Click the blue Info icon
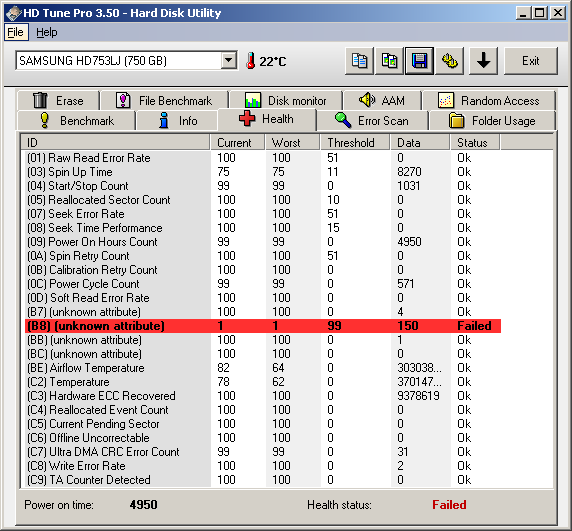This screenshot has width=572, height=531. point(164,120)
